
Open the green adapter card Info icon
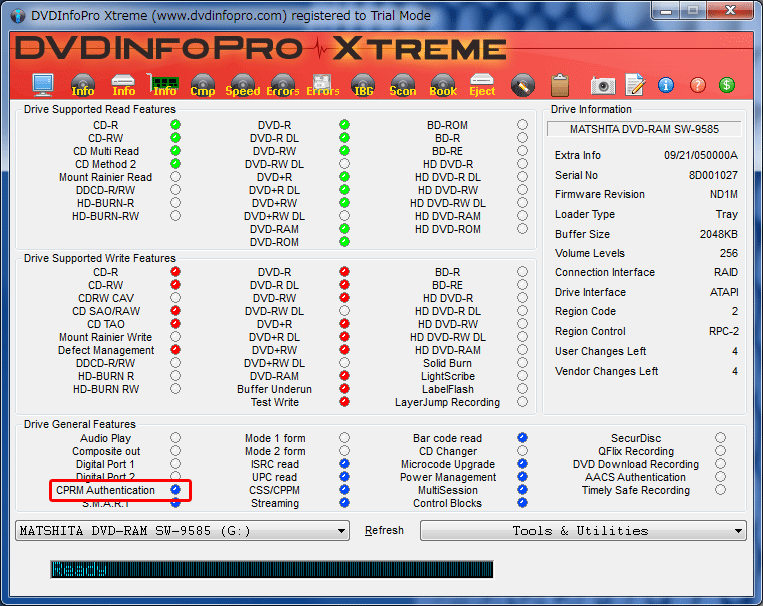pyautogui.click(x=164, y=85)
